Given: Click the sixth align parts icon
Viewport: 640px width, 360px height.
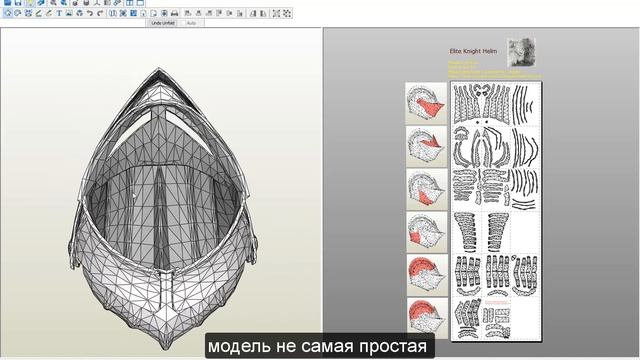Looking at the screenshot, I should [x=240, y=13].
